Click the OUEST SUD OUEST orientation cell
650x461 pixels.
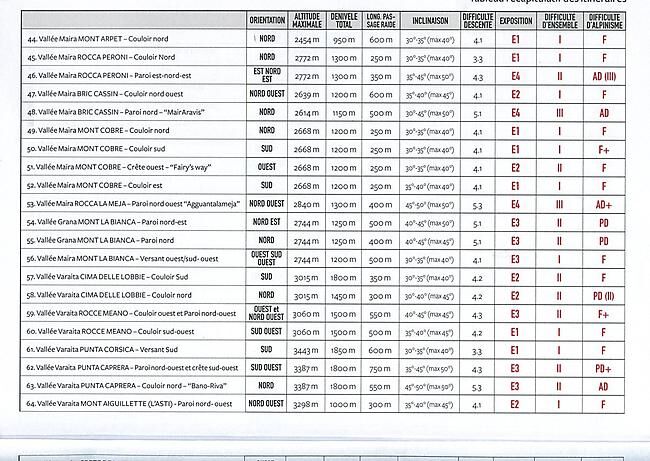(x=267, y=258)
